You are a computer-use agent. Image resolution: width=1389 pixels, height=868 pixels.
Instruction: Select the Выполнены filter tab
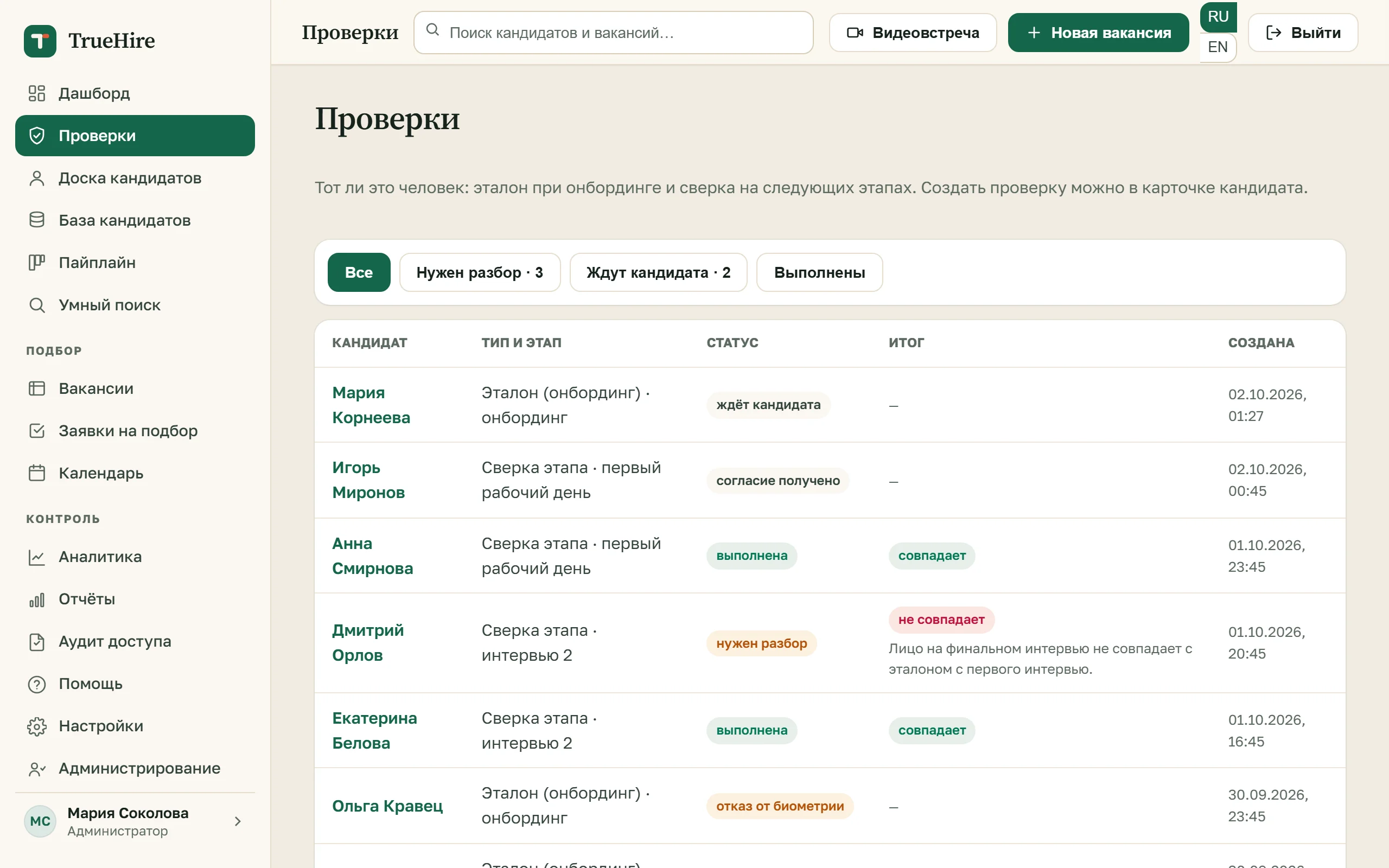coord(820,272)
